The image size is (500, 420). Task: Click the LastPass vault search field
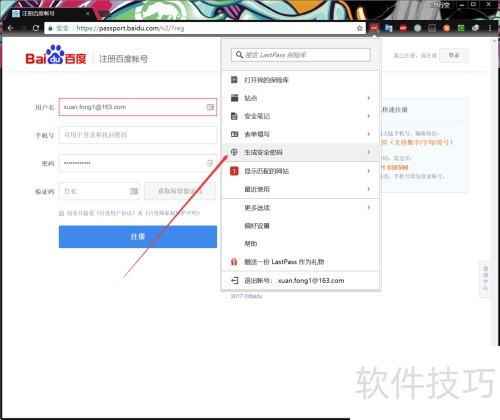pos(301,55)
